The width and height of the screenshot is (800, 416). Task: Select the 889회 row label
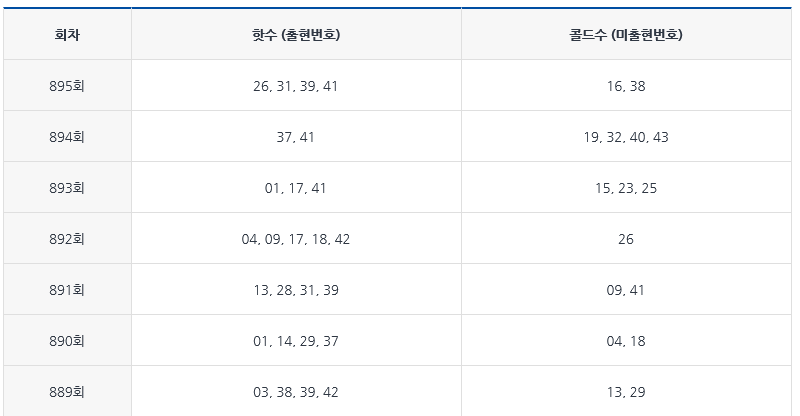click(67, 392)
